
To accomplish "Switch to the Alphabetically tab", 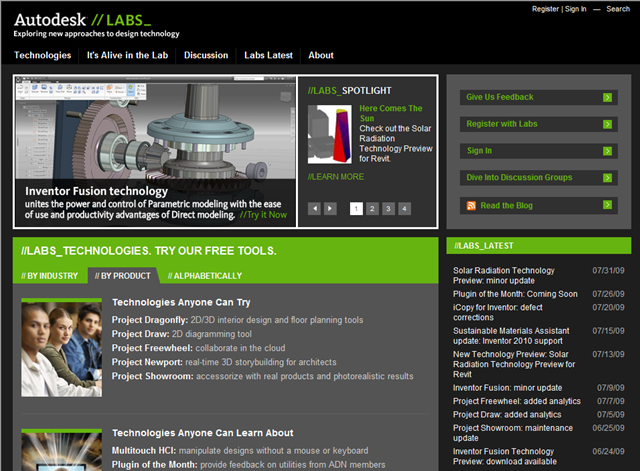I will (x=204, y=276).
